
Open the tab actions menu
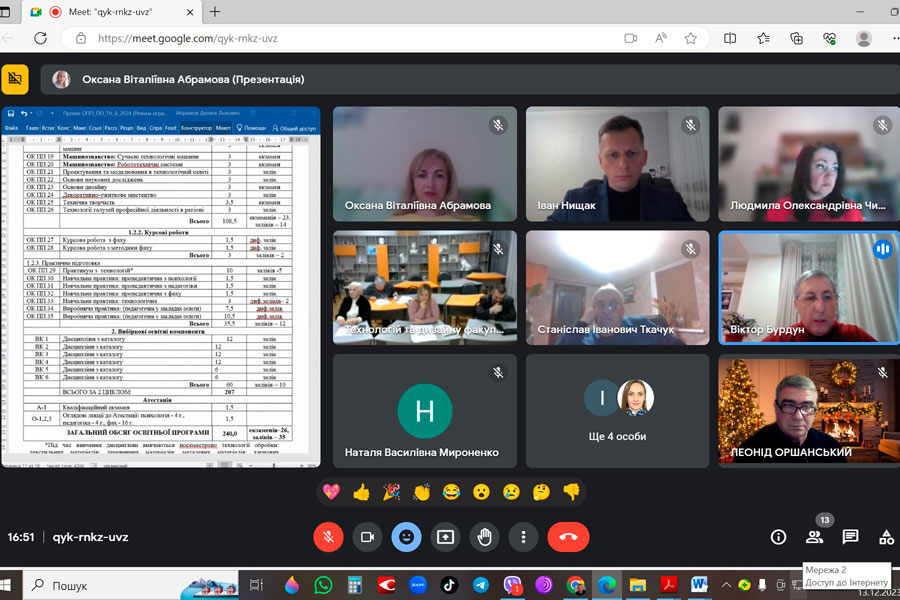(5, 12)
